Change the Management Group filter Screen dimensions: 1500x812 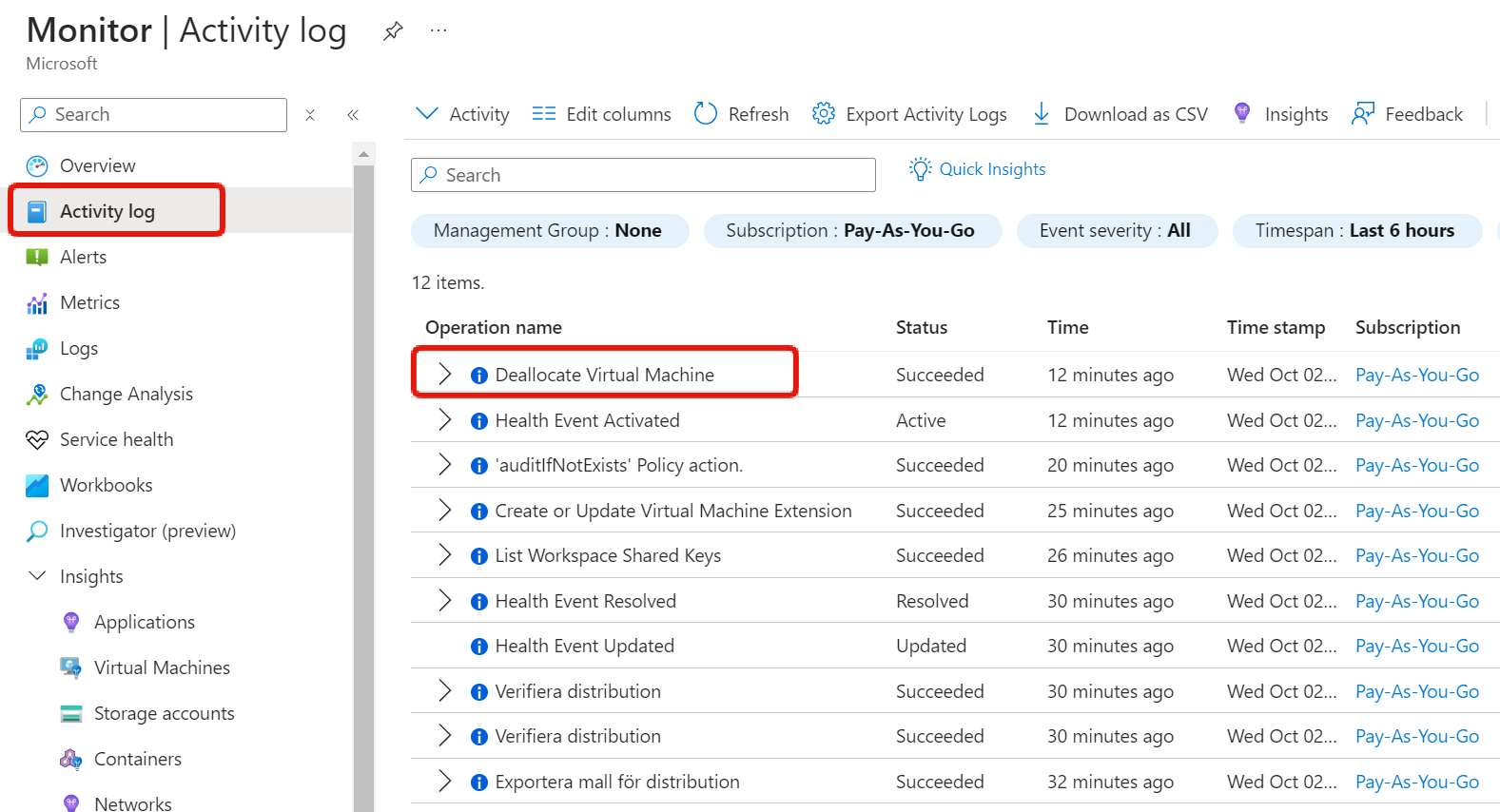coord(550,231)
